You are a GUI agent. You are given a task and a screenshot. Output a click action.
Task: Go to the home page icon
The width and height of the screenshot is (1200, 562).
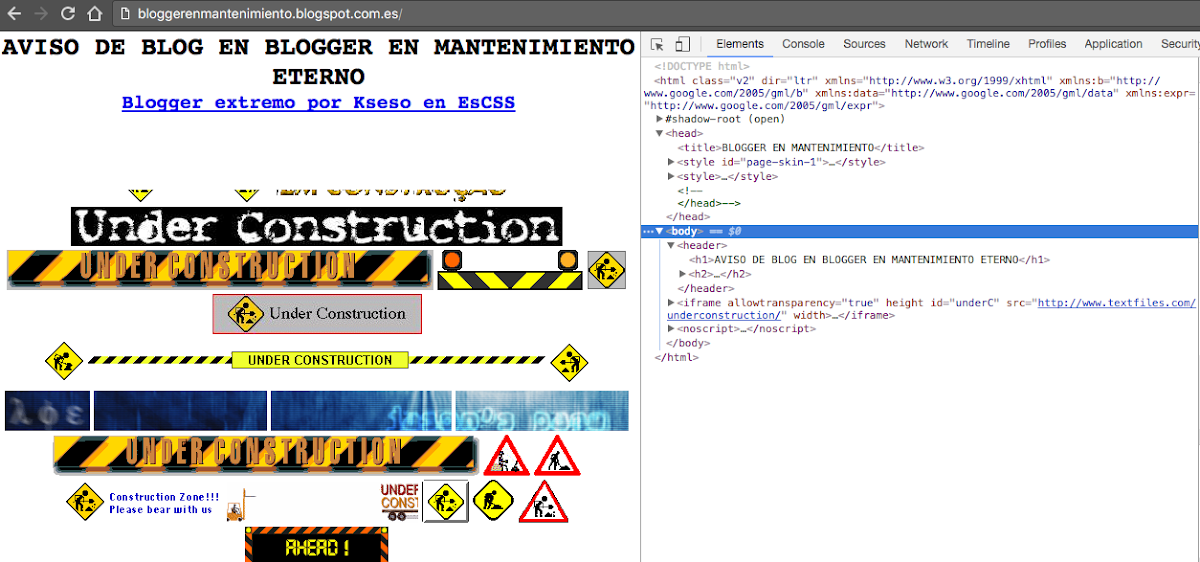pyautogui.click(x=93, y=14)
